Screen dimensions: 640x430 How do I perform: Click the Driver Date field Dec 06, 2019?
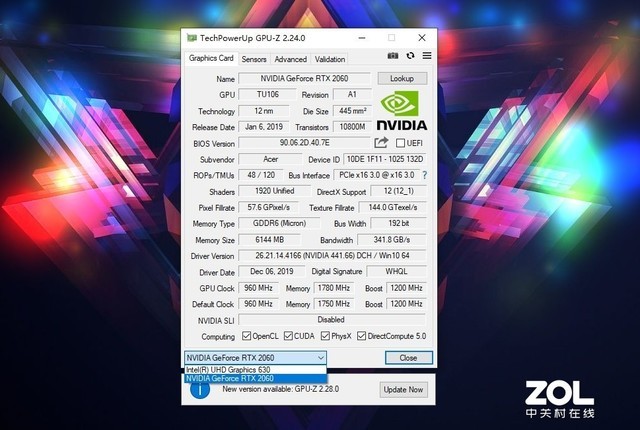coord(272,272)
